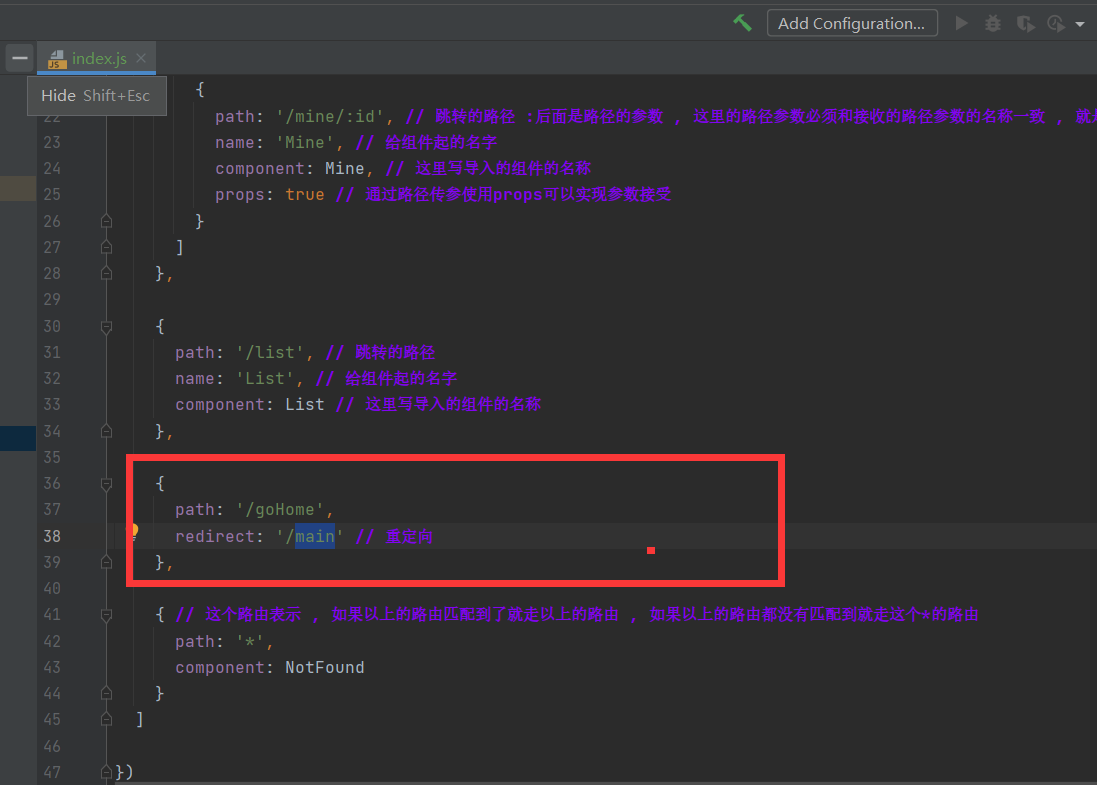Click the 'List' name string on line 32
This screenshot has height=785, width=1097.
(265, 379)
